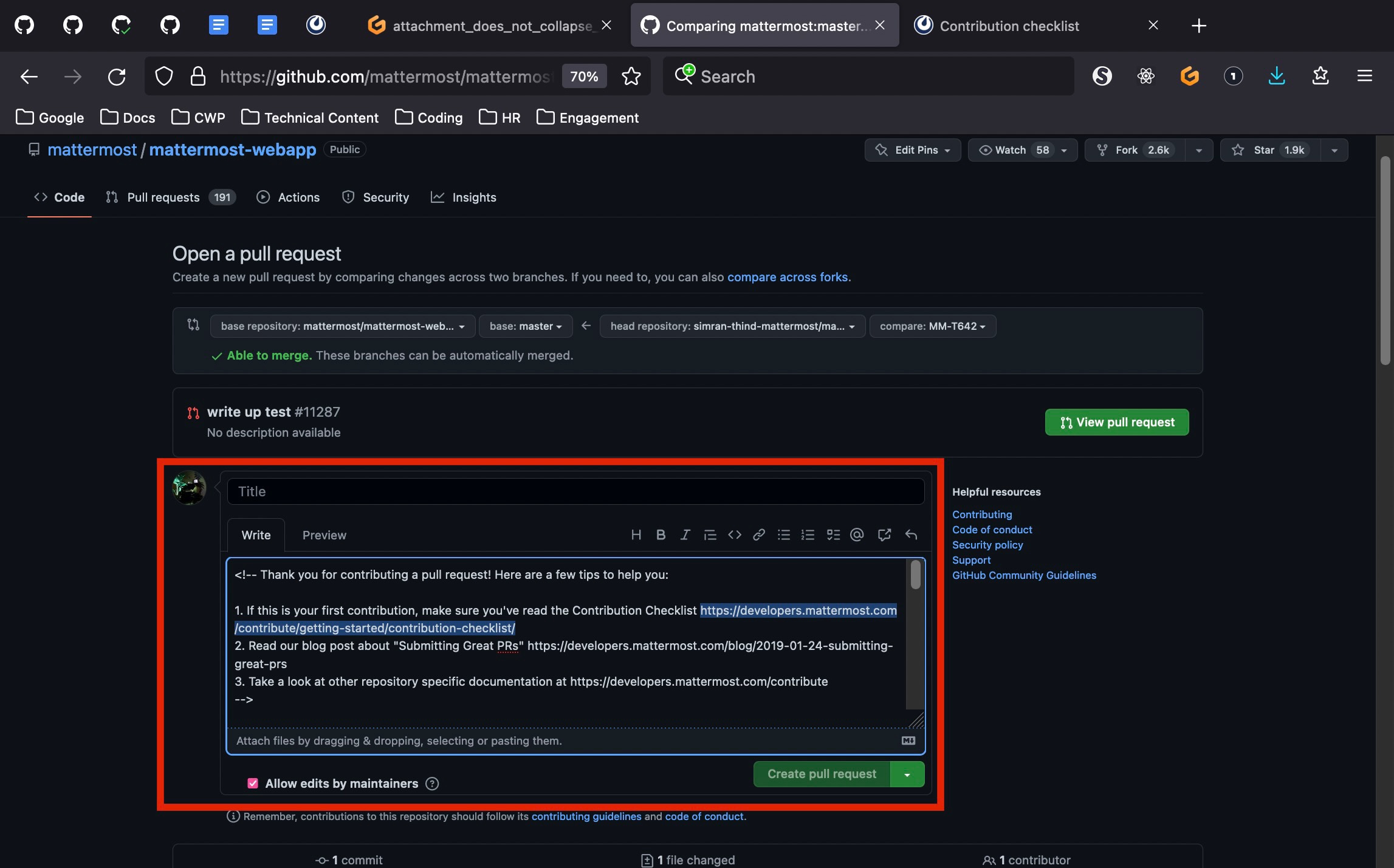Screen dimensions: 1394x868
Task: Insert a numbered list
Action: (808, 535)
